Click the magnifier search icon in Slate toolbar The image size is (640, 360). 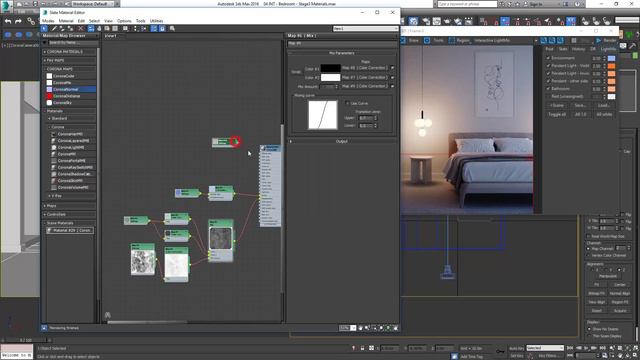172,29
